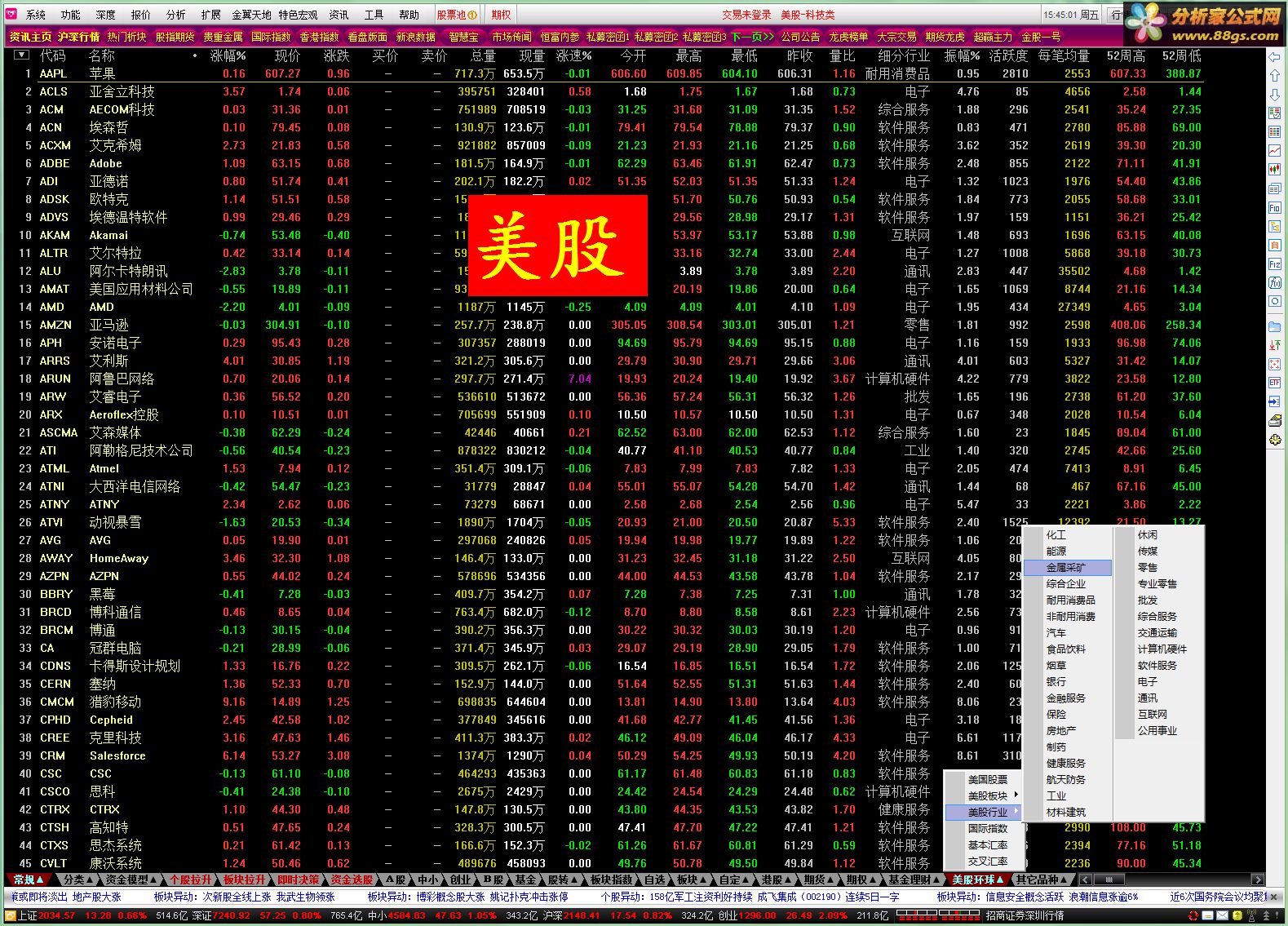Click the ETF icon in right sidebar
This screenshot has width=1288, height=926.
point(1274,383)
